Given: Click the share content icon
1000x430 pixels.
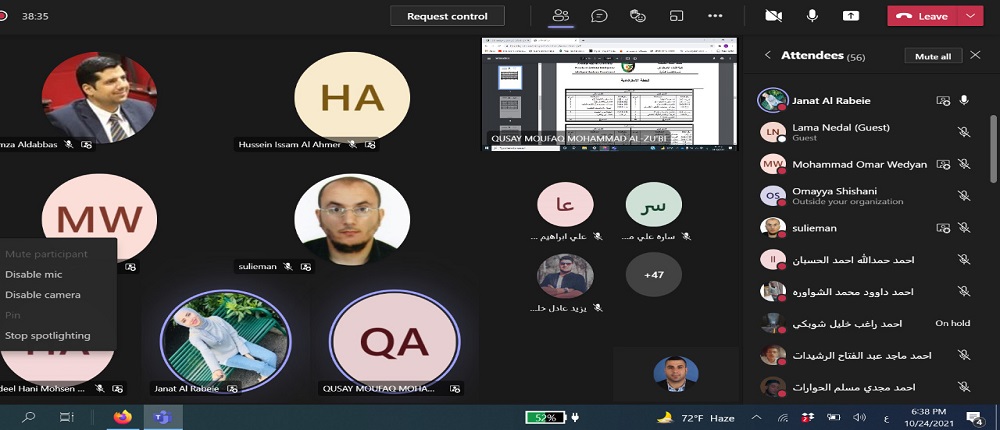Looking at the screenshot, I should (851, 16).
